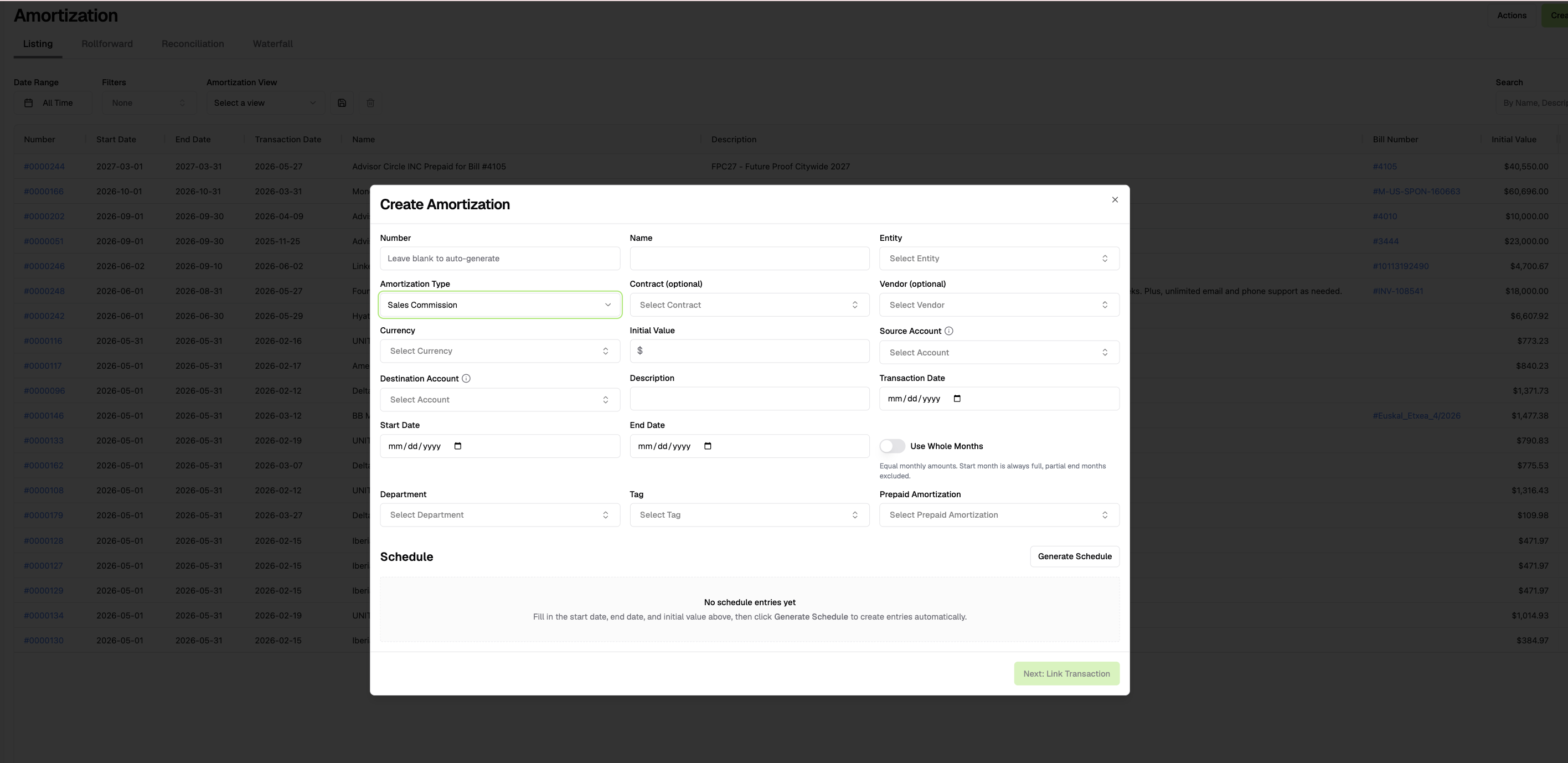Screen dimensions: 1568x763
Task: Click the Date Range calendar icon
Action: point(29,103)
